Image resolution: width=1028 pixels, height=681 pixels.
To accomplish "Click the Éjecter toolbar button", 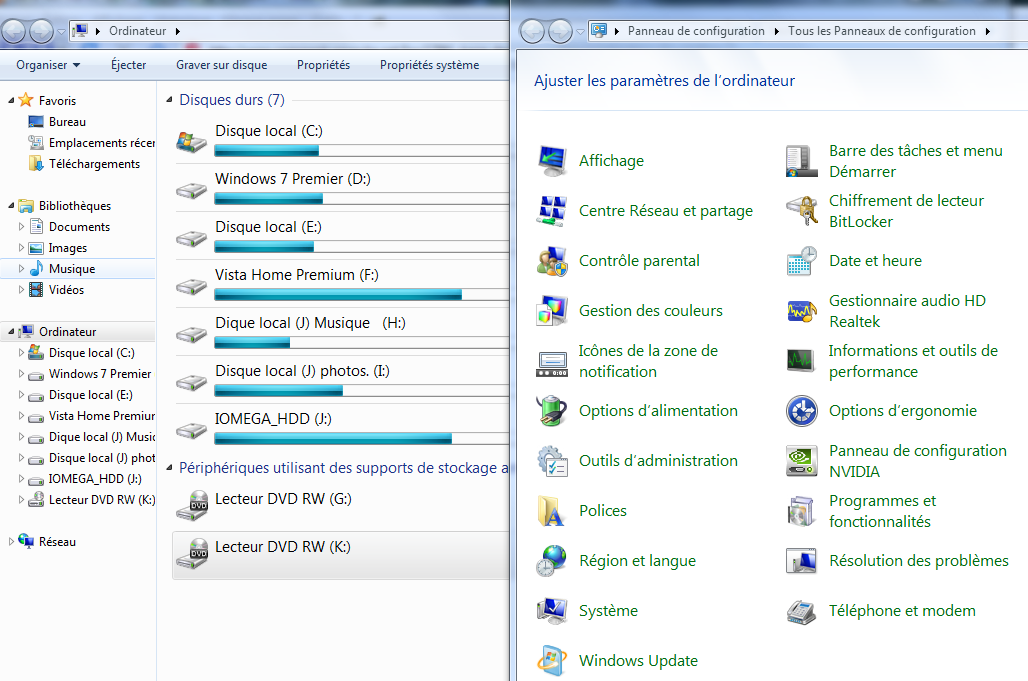I will point(128,65).
